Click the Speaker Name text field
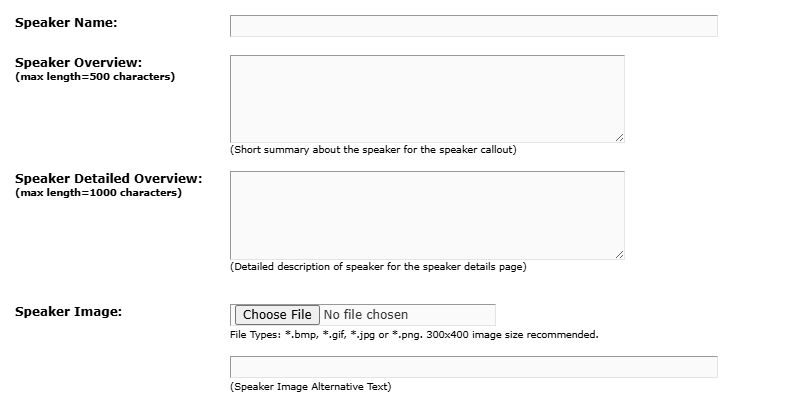This screenshot has width=785, height=400. 473,26
